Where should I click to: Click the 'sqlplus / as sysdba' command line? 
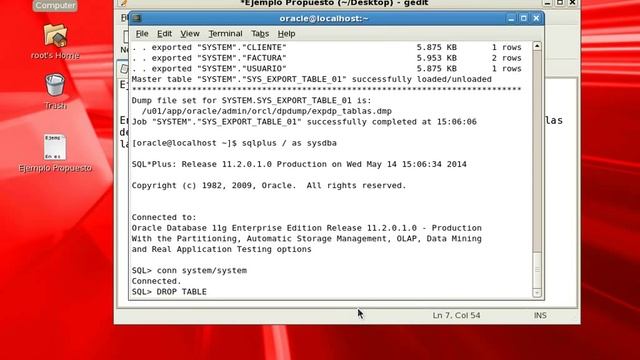[x=234, y=143]
